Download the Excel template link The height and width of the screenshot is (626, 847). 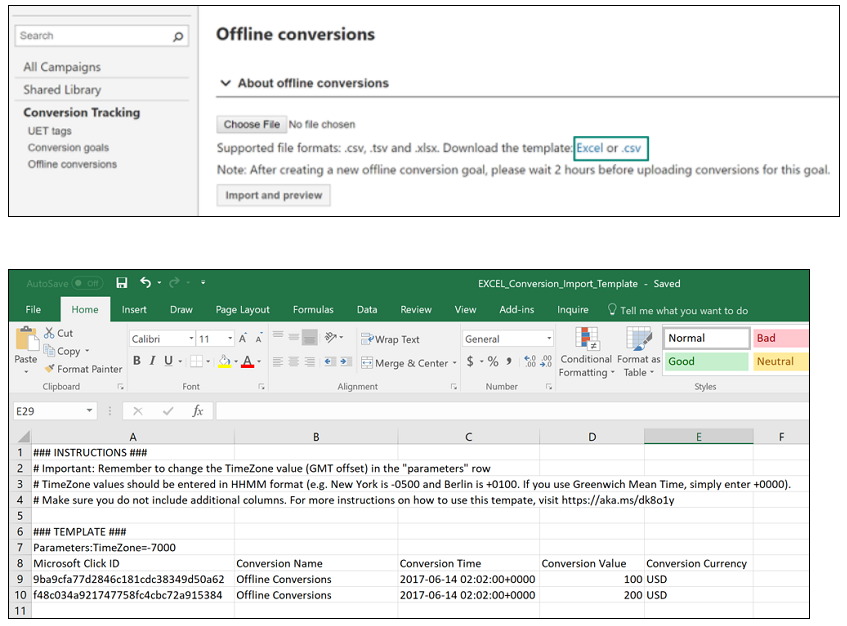(589, 148)
